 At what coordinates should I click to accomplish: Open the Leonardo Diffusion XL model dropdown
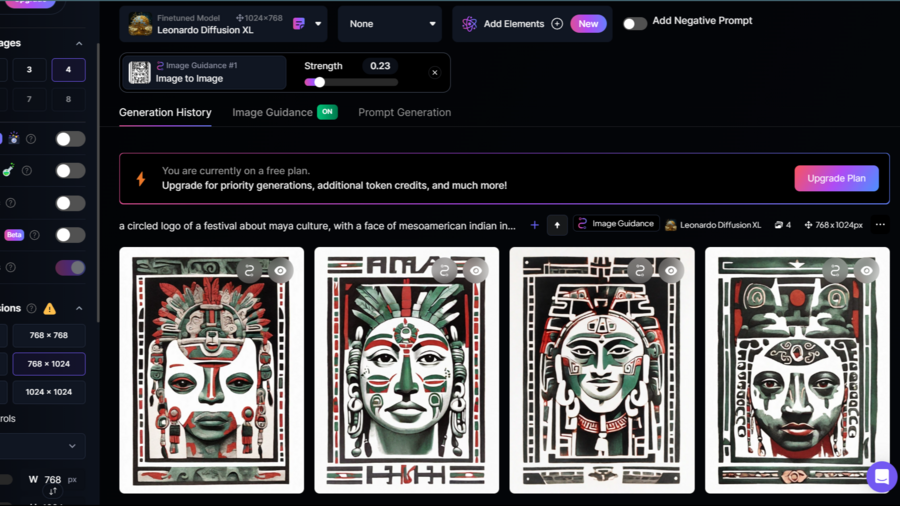click(318, 24)
